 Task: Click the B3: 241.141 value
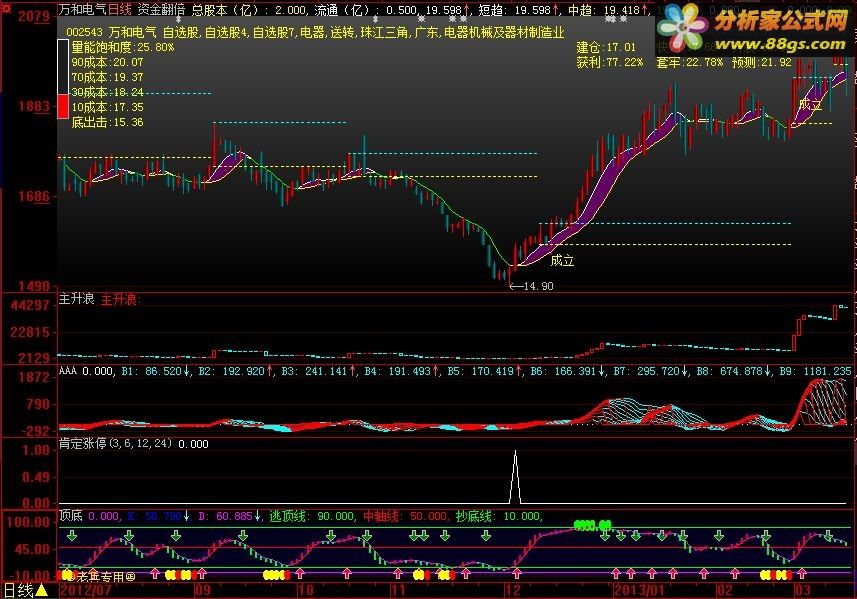coord(319,372)
